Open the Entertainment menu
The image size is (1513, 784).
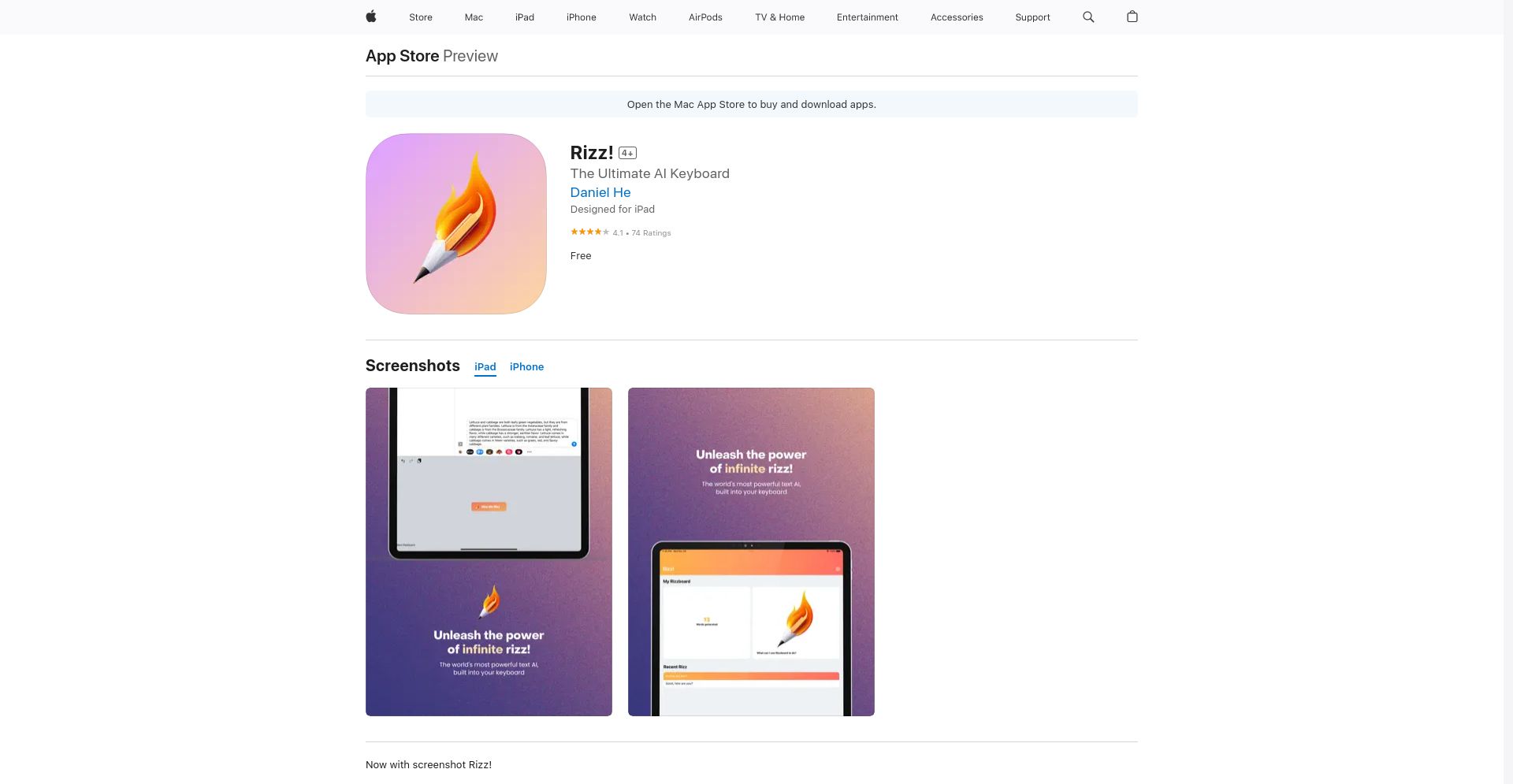pyautogui.click(x=868, y=17)
